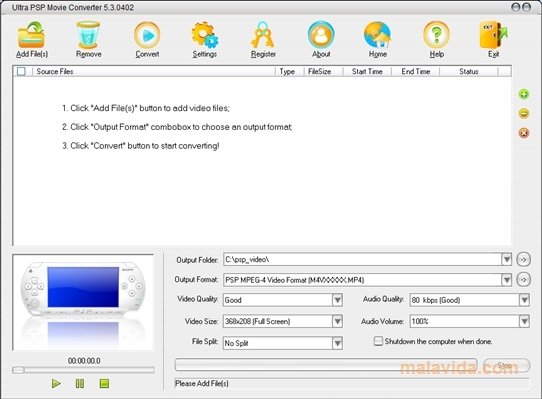Open the About dialog icon
Image resolution: width=542 pixels, height=399 pixels.
pos(321,35)
